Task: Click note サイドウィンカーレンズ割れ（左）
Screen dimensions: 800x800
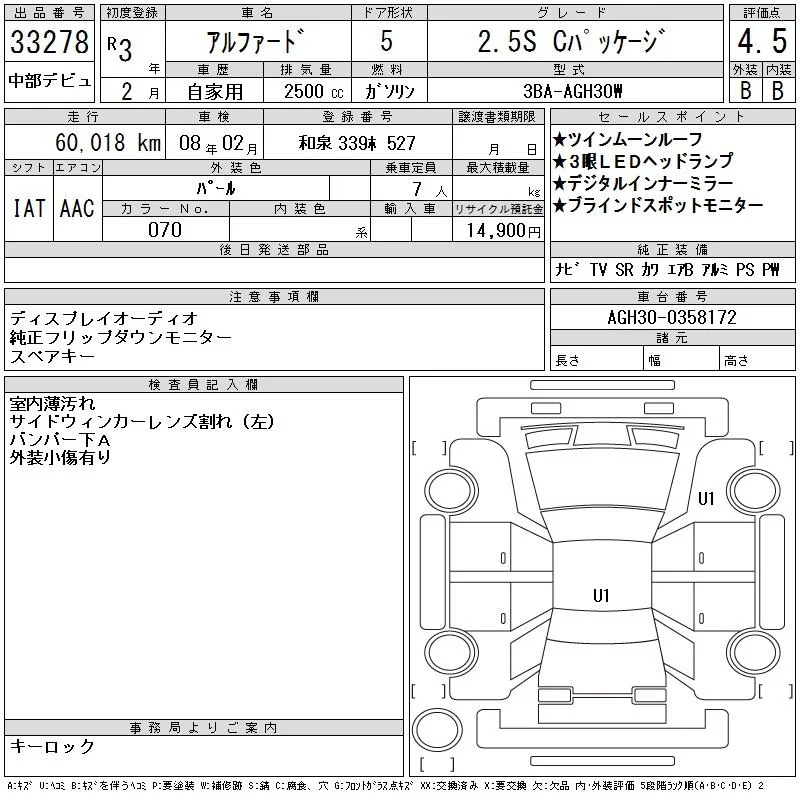Action: 142,421
